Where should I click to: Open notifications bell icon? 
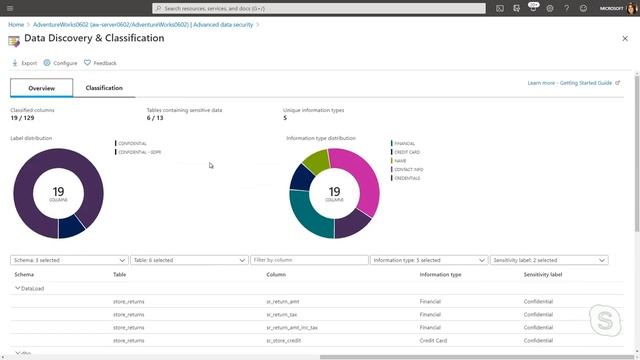coord(533,8)
